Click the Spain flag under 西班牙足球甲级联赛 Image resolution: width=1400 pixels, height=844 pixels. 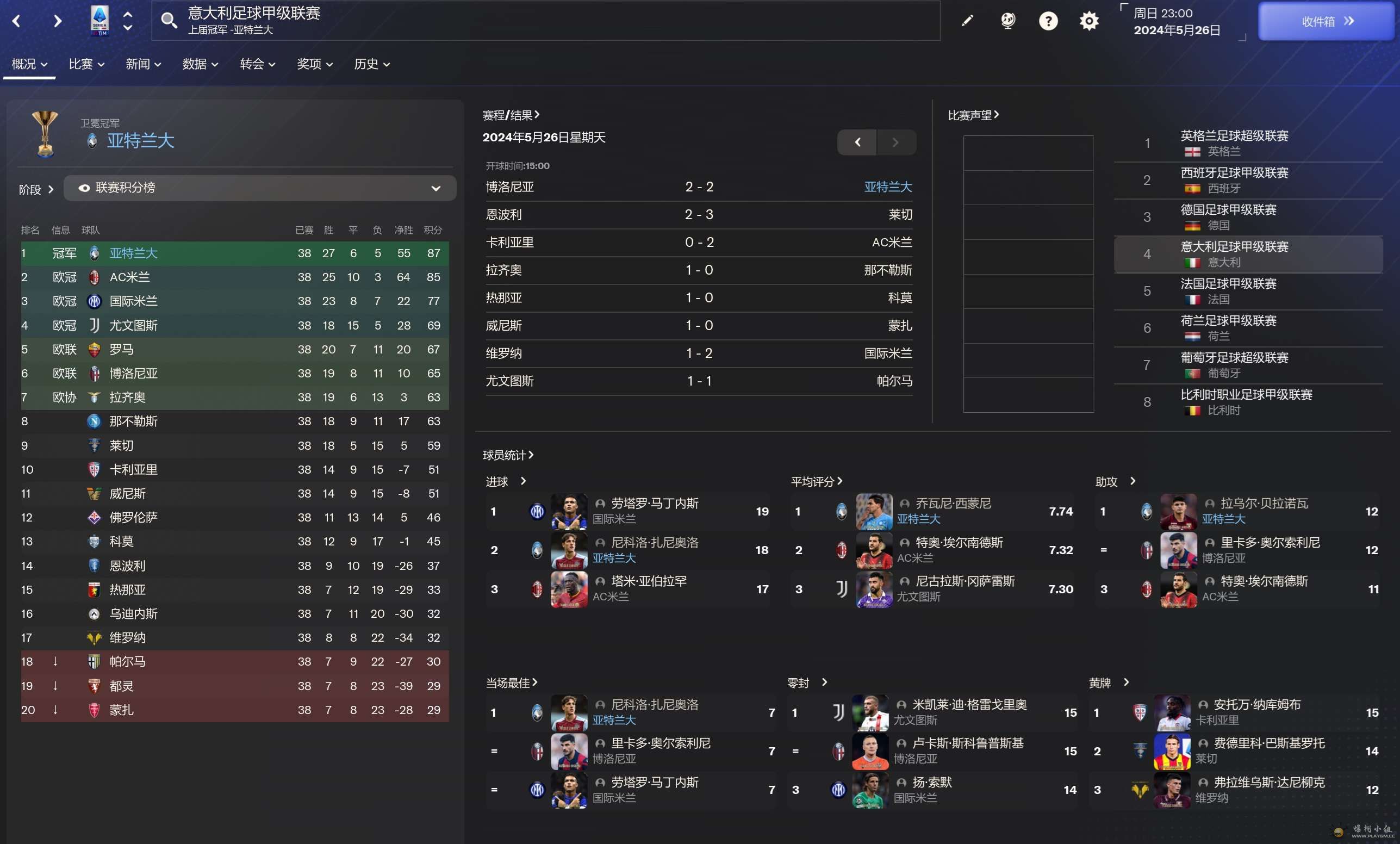1192,189
